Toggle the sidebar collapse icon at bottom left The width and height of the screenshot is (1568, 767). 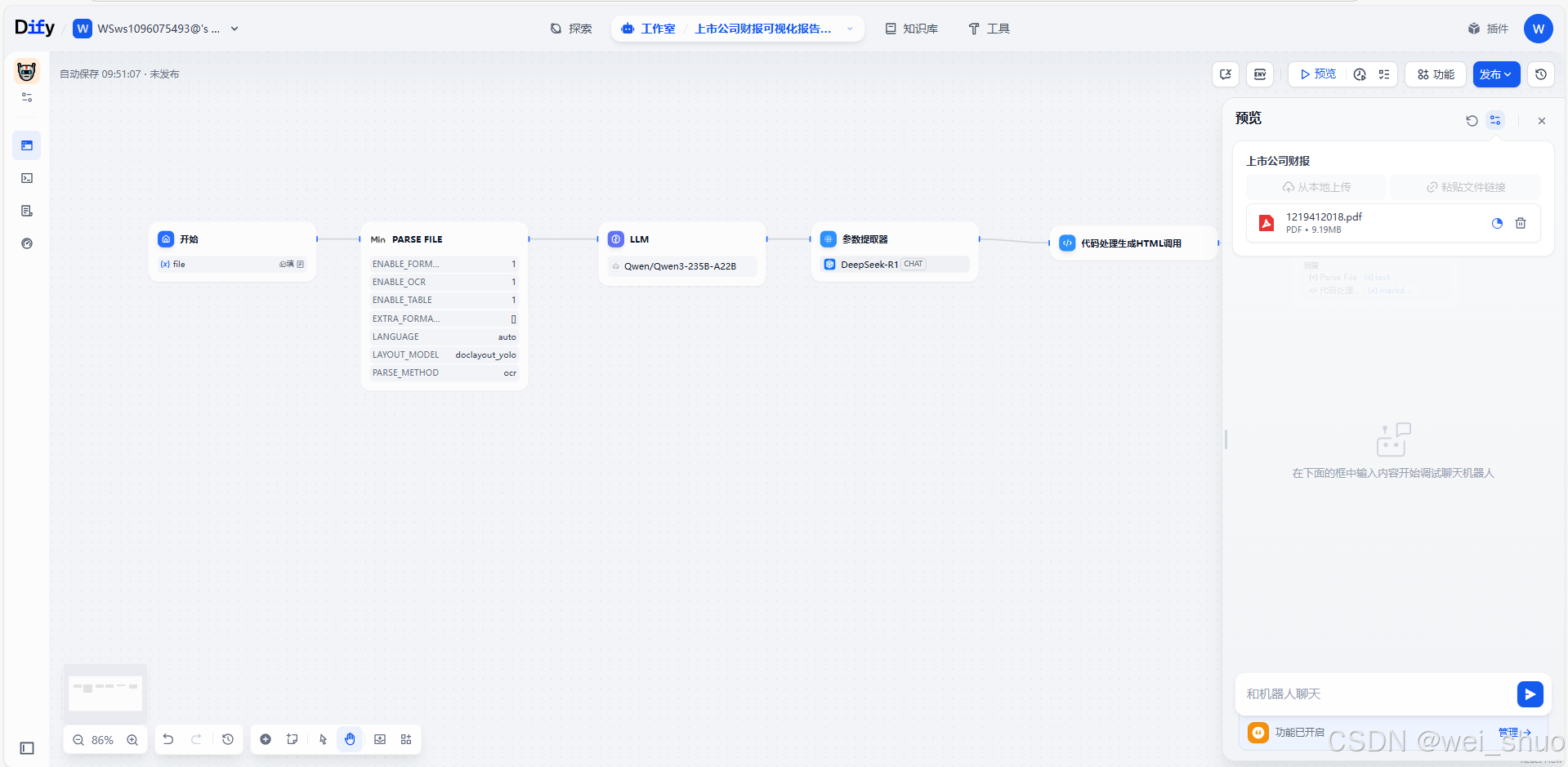[27, 748]
